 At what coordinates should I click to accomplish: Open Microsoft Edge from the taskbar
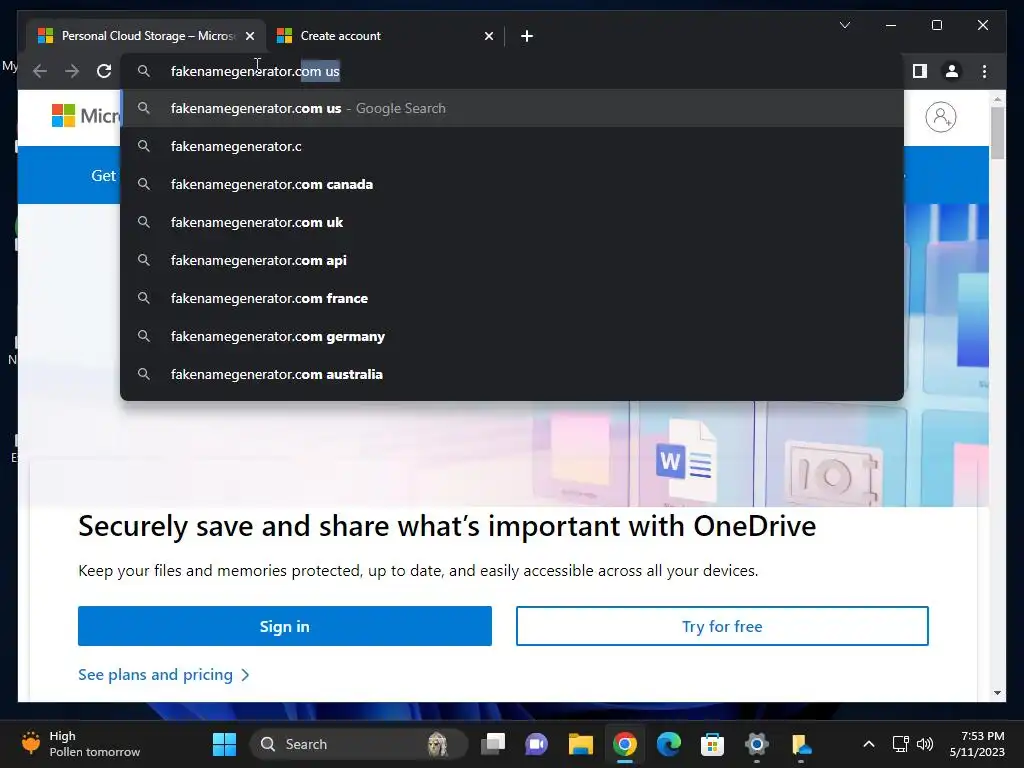click(x=668, y=744)
